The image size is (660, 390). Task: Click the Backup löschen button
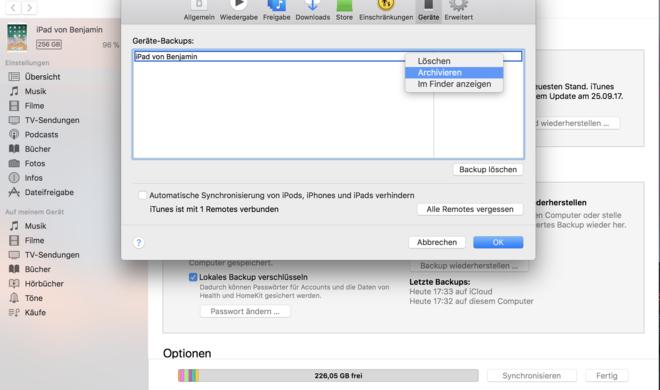(x=488, y=170)
